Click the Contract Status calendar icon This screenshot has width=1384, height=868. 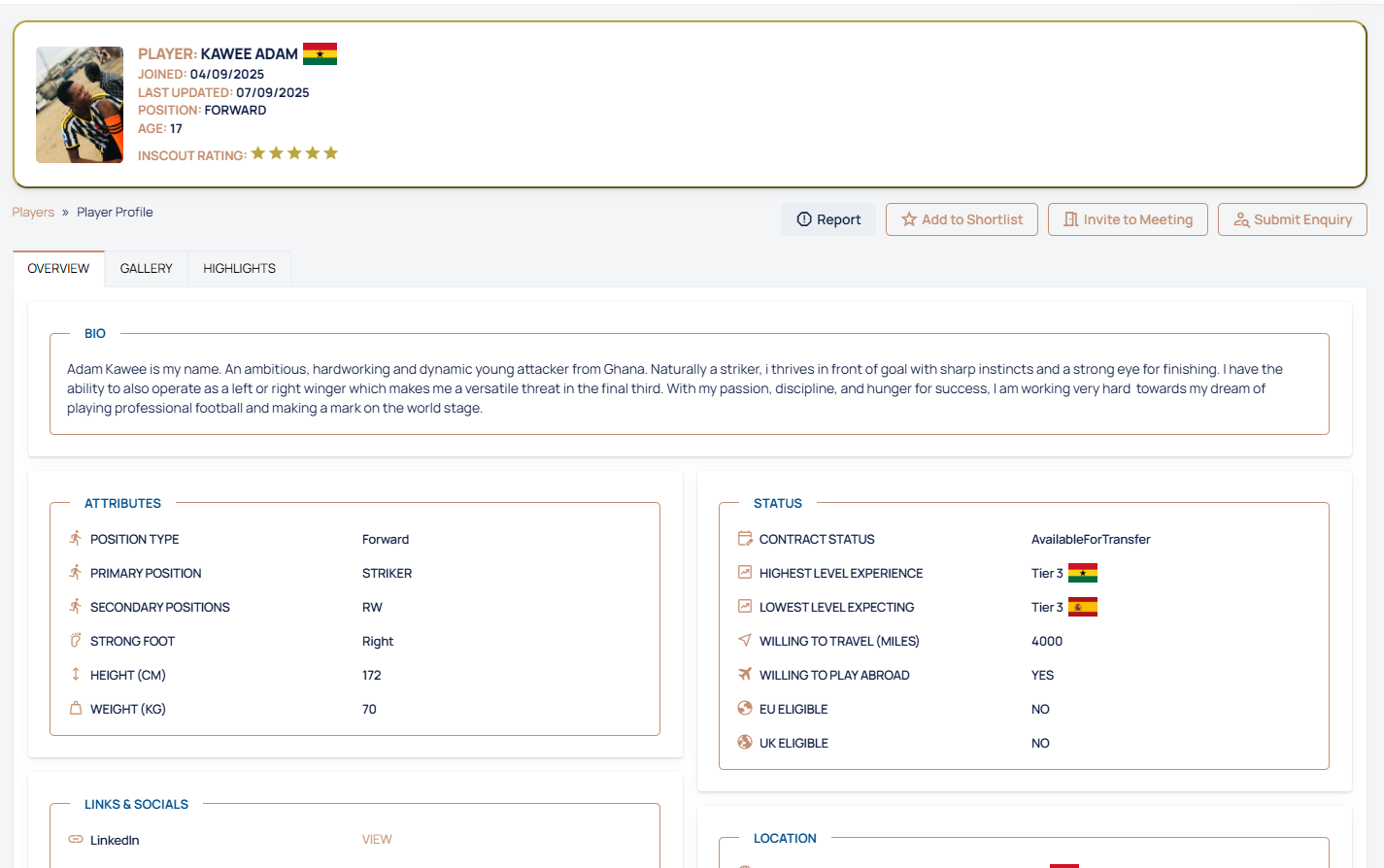click(745, 538)
